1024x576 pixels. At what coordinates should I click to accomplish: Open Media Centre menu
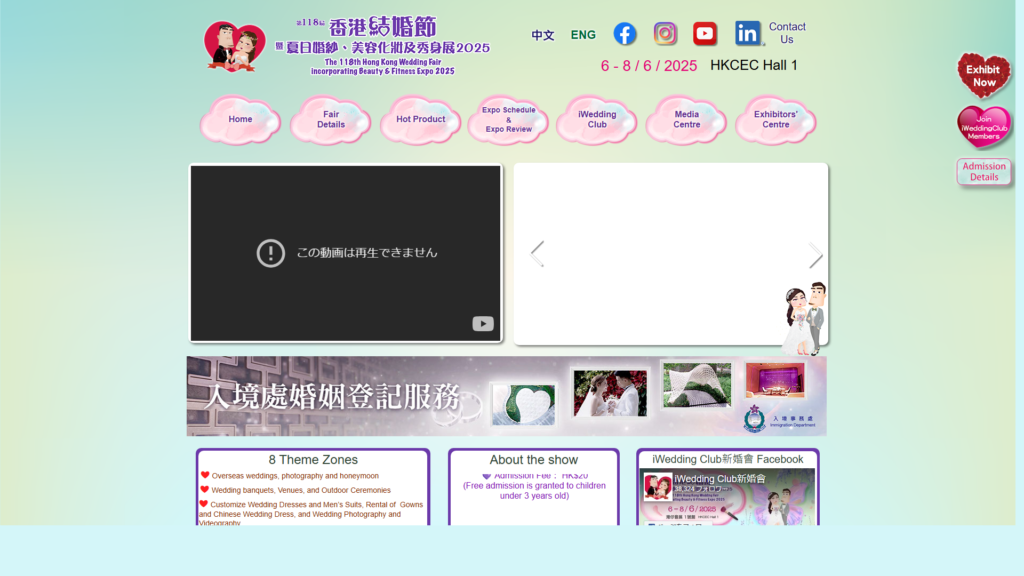[x=686, y=120]
